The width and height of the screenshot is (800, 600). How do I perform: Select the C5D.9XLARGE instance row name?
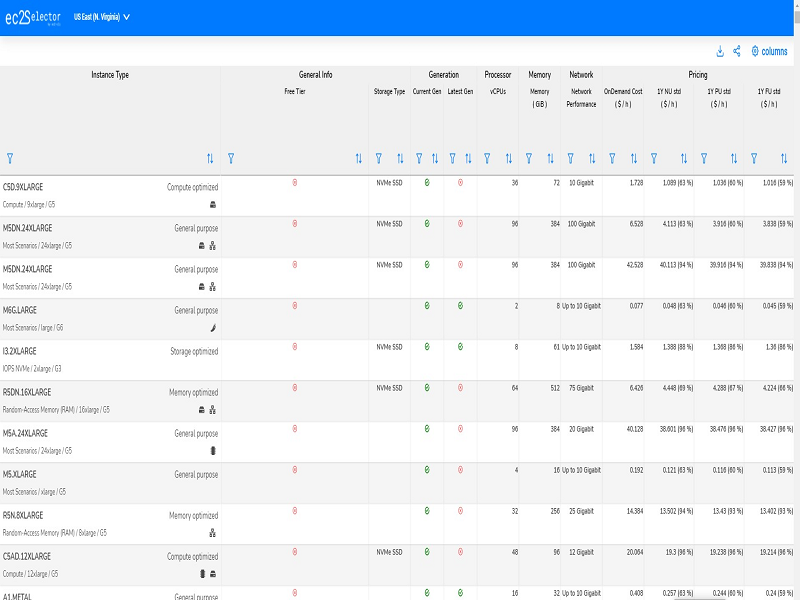click(23, 187)
